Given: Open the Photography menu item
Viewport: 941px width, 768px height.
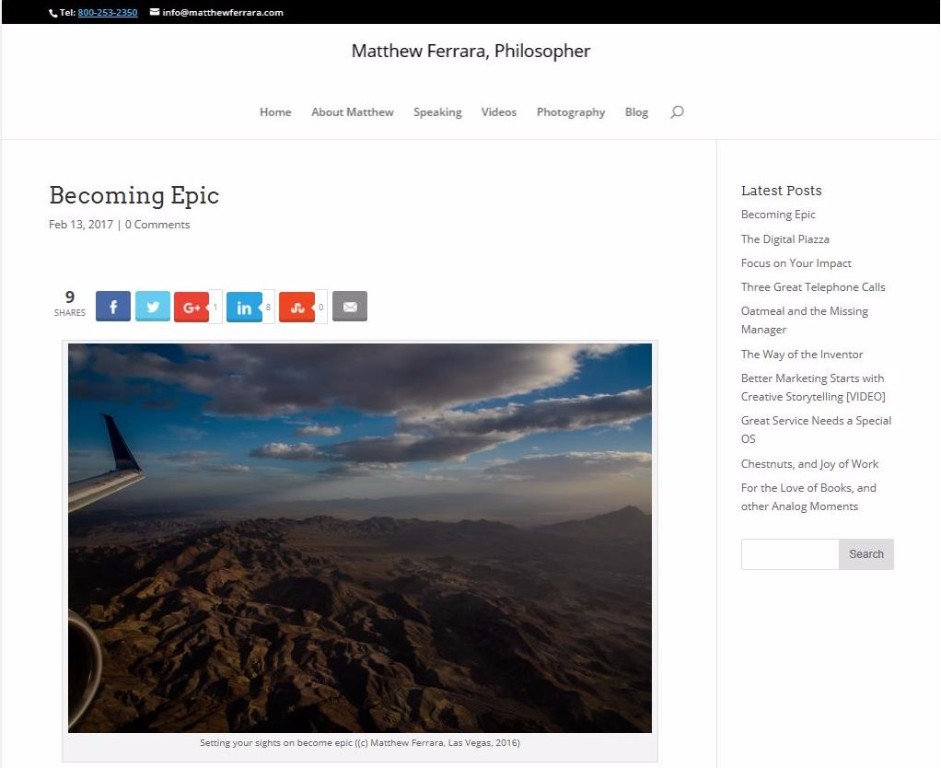Looking at the screenshot, I should click(x=570, y=112).
